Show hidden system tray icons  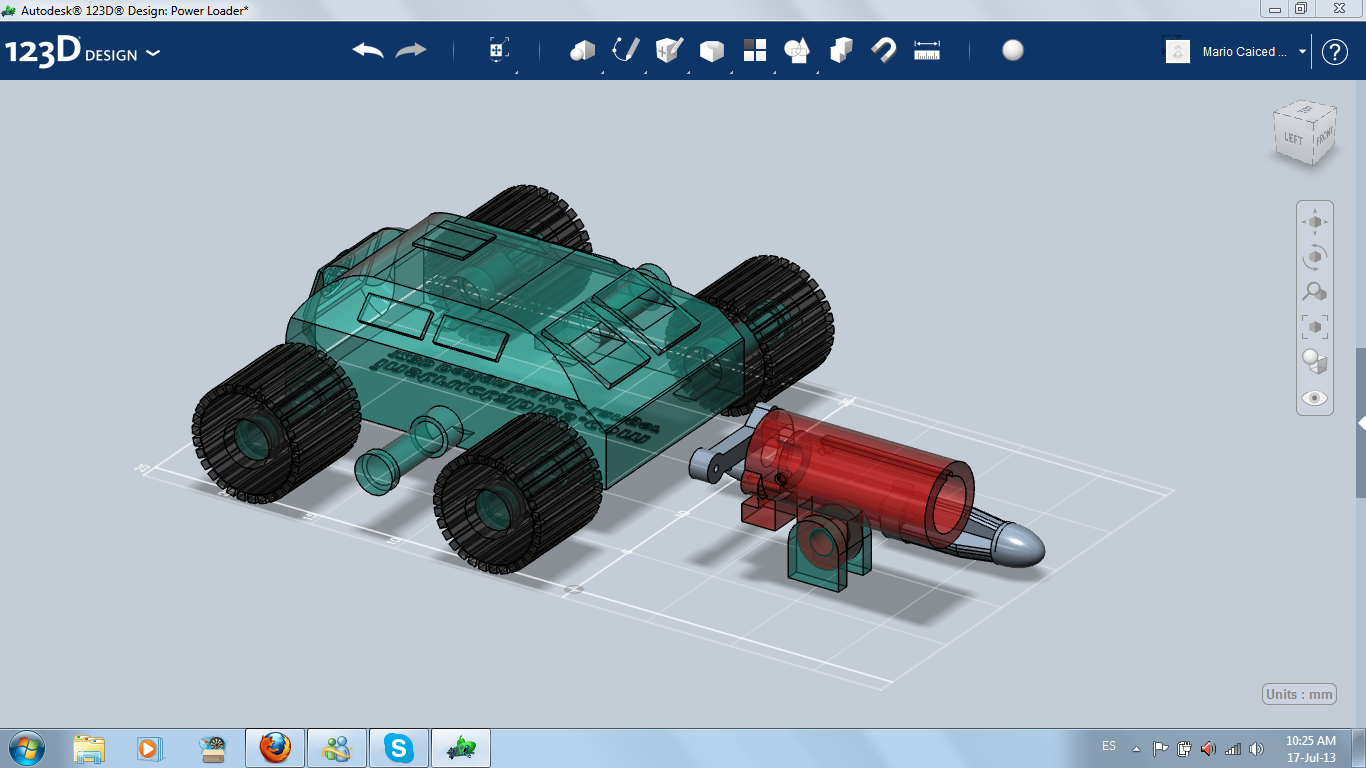tap(1136, 748)
